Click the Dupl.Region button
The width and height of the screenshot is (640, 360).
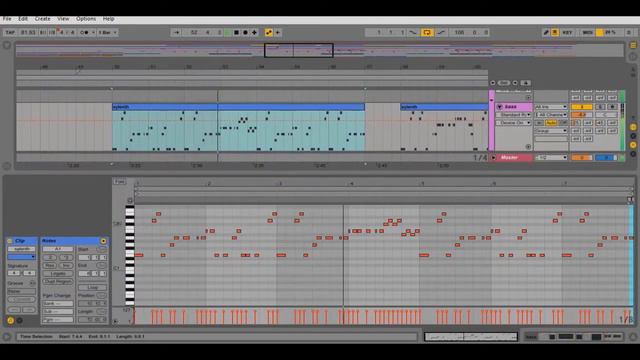[58, 282]
